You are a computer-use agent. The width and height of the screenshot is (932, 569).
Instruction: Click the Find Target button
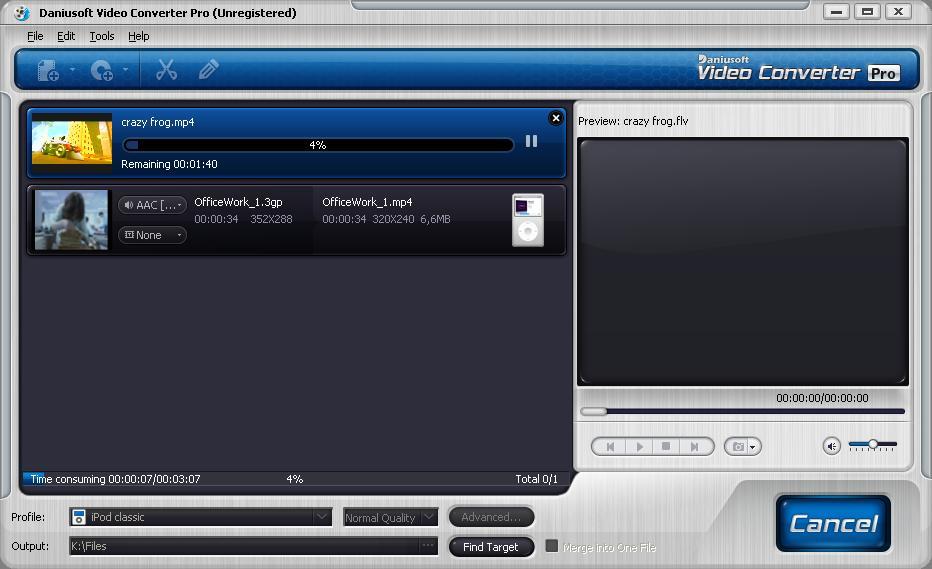click(491, 547)
